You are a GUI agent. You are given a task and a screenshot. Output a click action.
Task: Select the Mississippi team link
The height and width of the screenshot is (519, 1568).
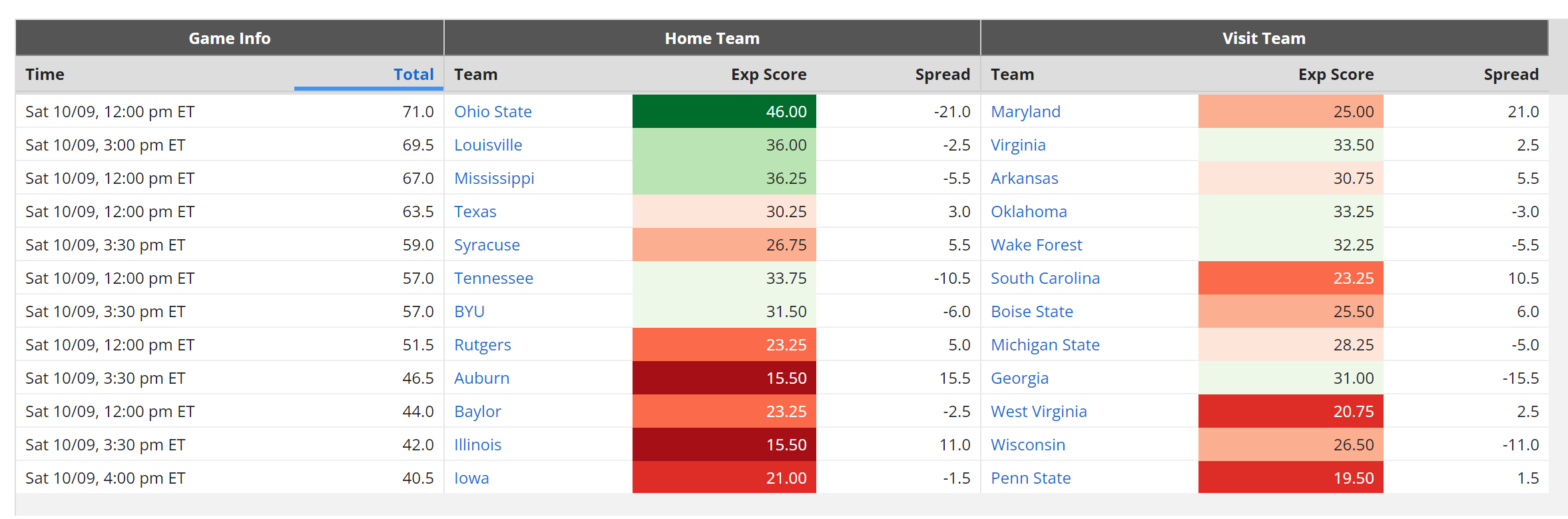[x=494, y=179]
